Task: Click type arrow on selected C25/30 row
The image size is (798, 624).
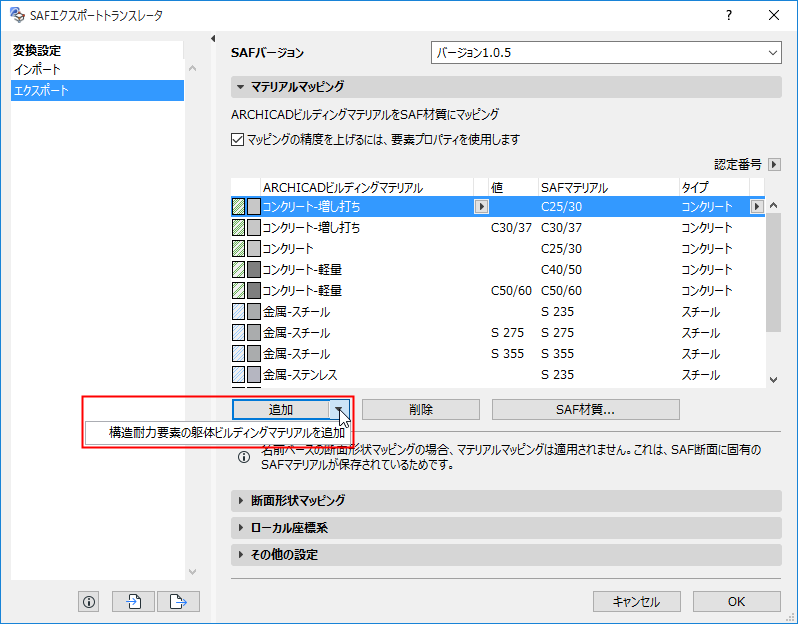Action: point(757,207)
